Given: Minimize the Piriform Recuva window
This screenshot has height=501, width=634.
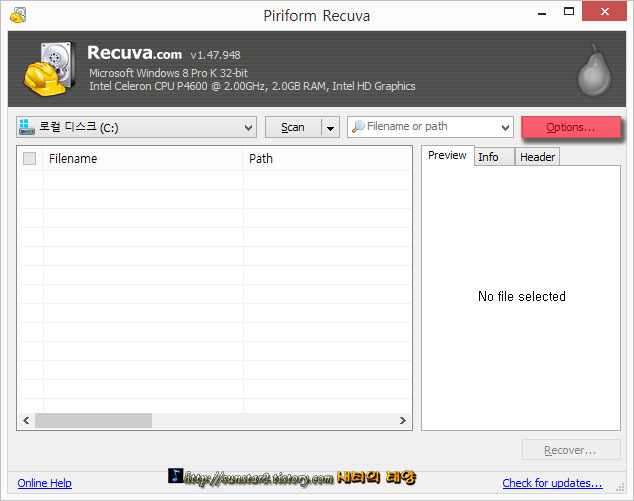Looking at the screenshot, I should (x=542, y=12).
